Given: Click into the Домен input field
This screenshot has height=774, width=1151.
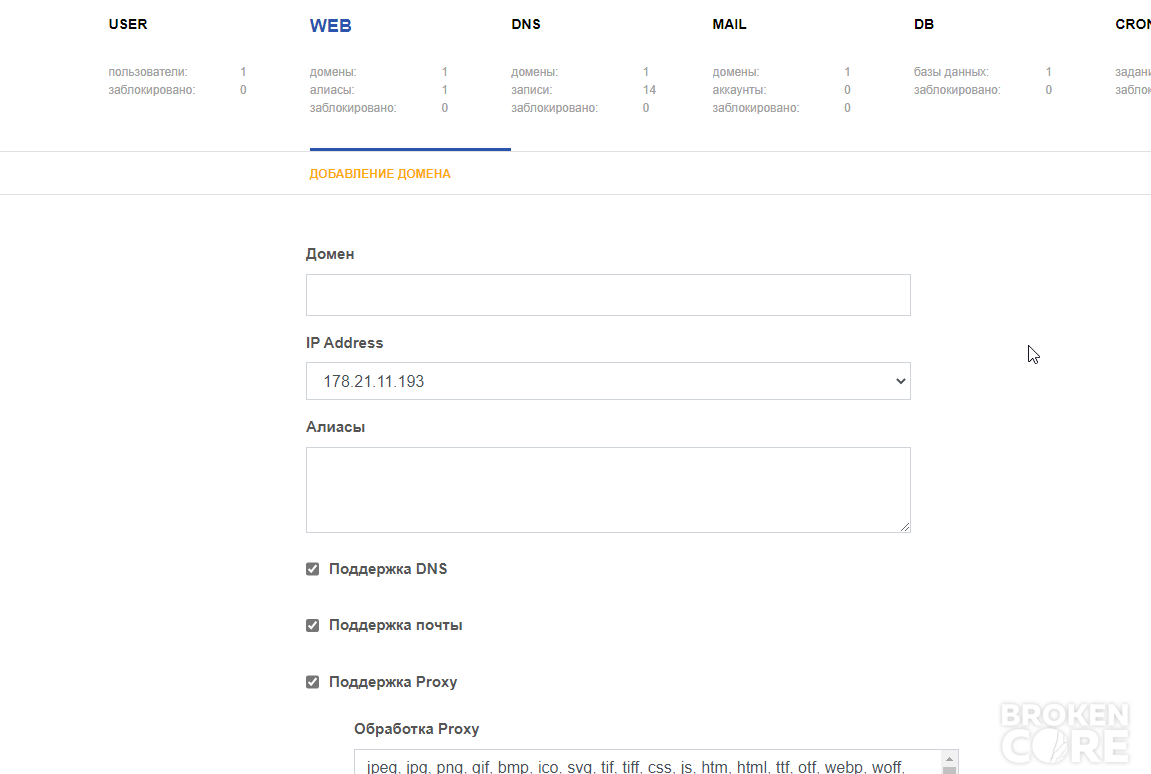Looking at the screenshot, I should [608, 295].
